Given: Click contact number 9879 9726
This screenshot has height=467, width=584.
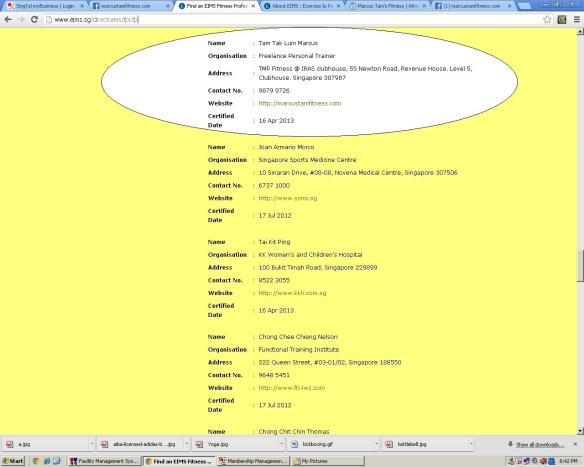Looking at the screenshot, I should click(x=274, y=90).
